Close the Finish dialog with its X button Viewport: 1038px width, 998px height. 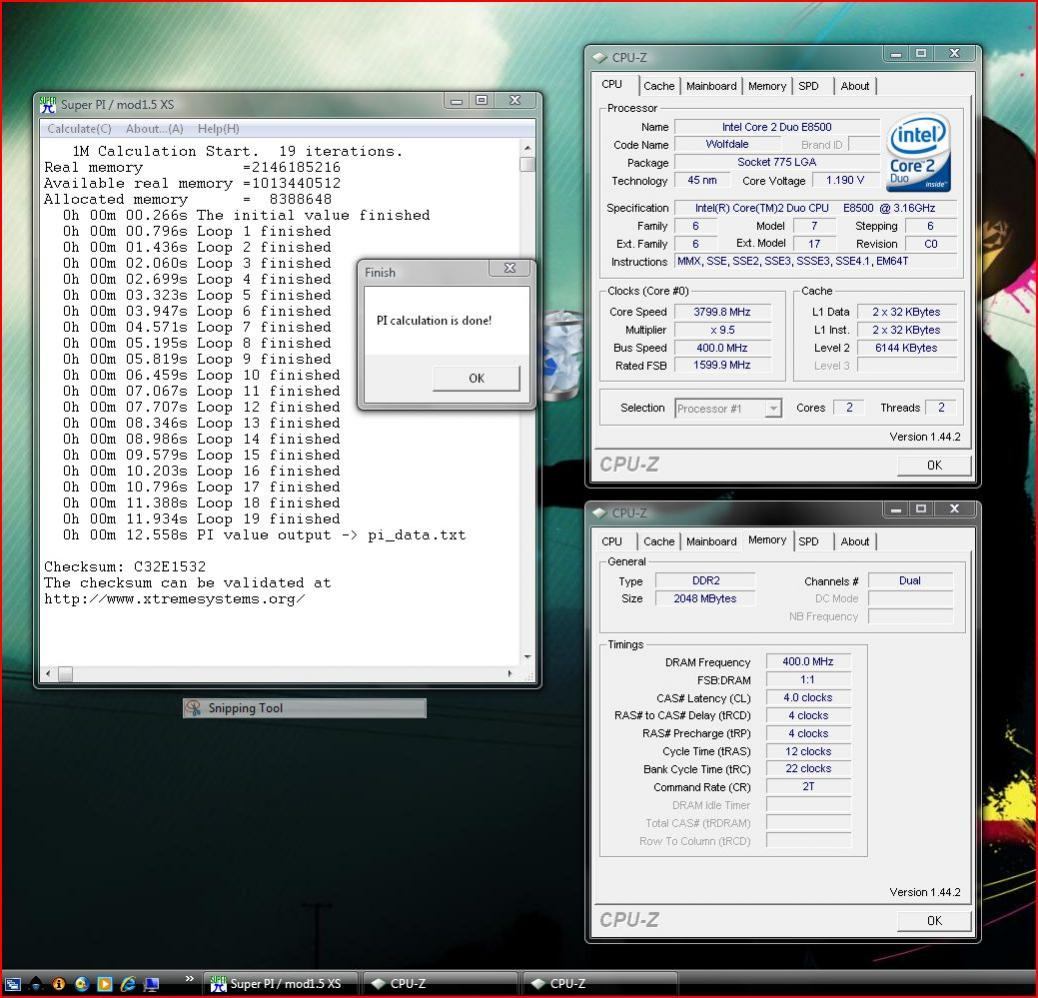click(x=509, y=268)
